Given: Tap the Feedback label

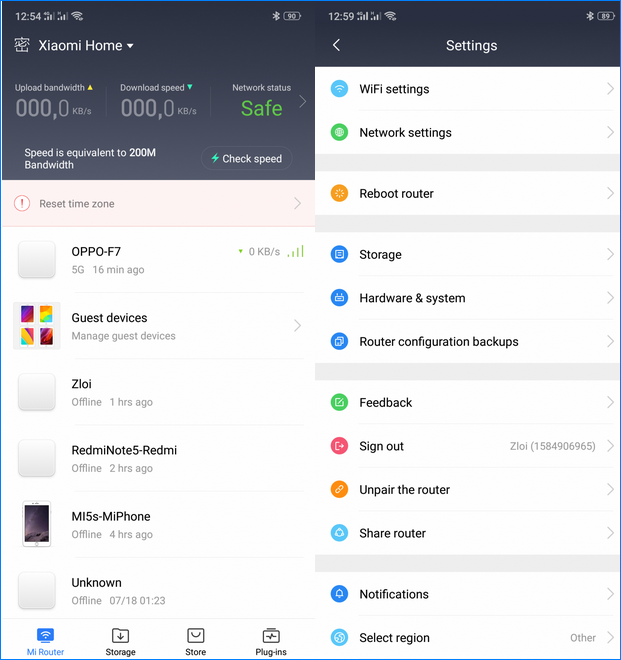Looking at the screenshot, I should tap(385, 402).
